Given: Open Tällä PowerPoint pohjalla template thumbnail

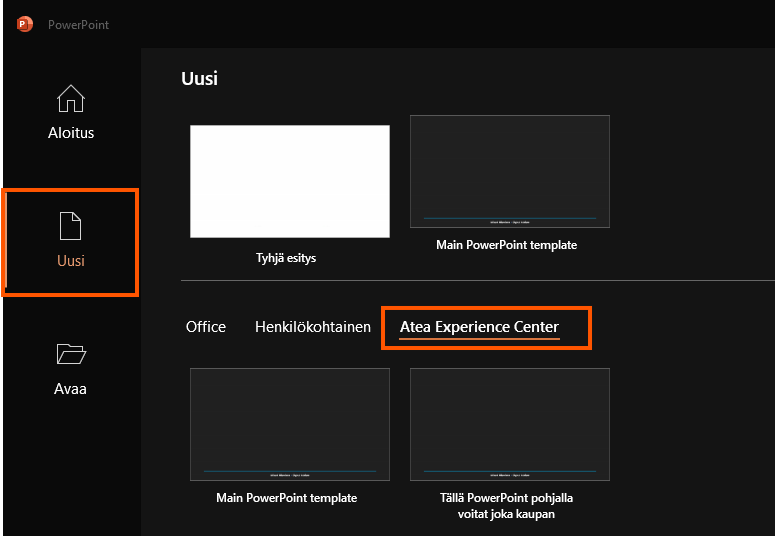Looking at the screenshot, I should [510, 424].
